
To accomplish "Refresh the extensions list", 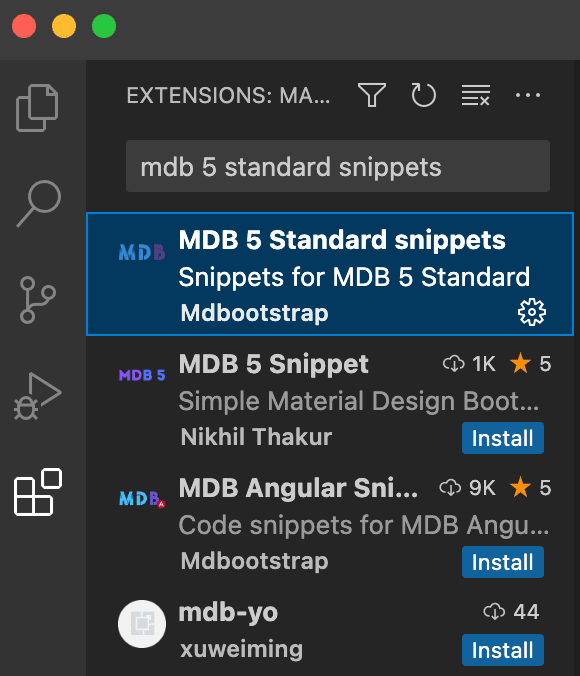I will (x=423, y=95).
